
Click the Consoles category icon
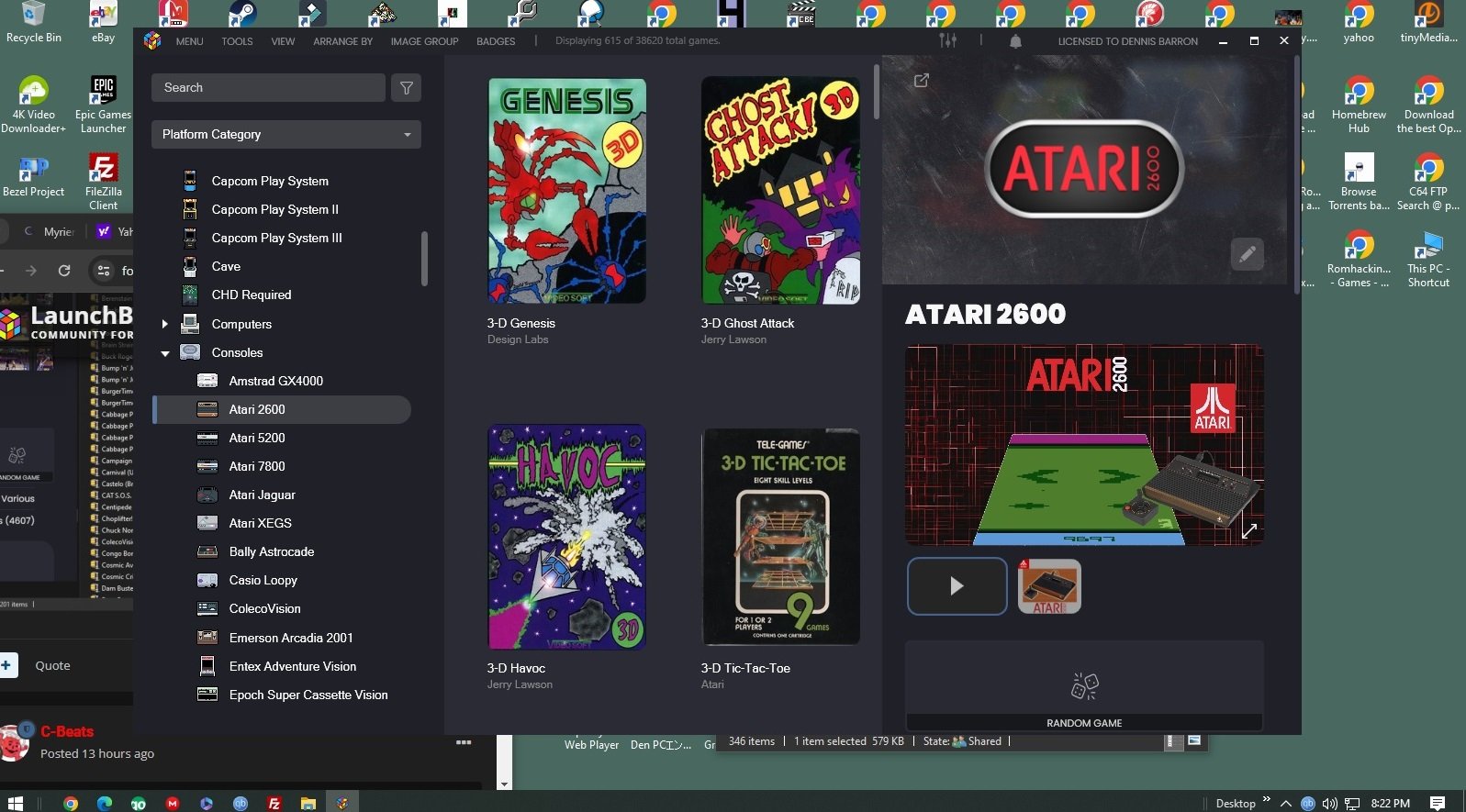click(x=190, y=352)
